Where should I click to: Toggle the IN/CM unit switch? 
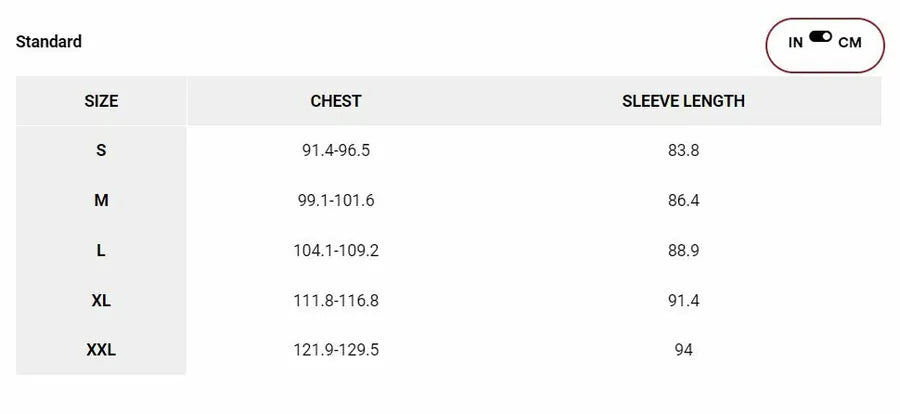point(821,37)
